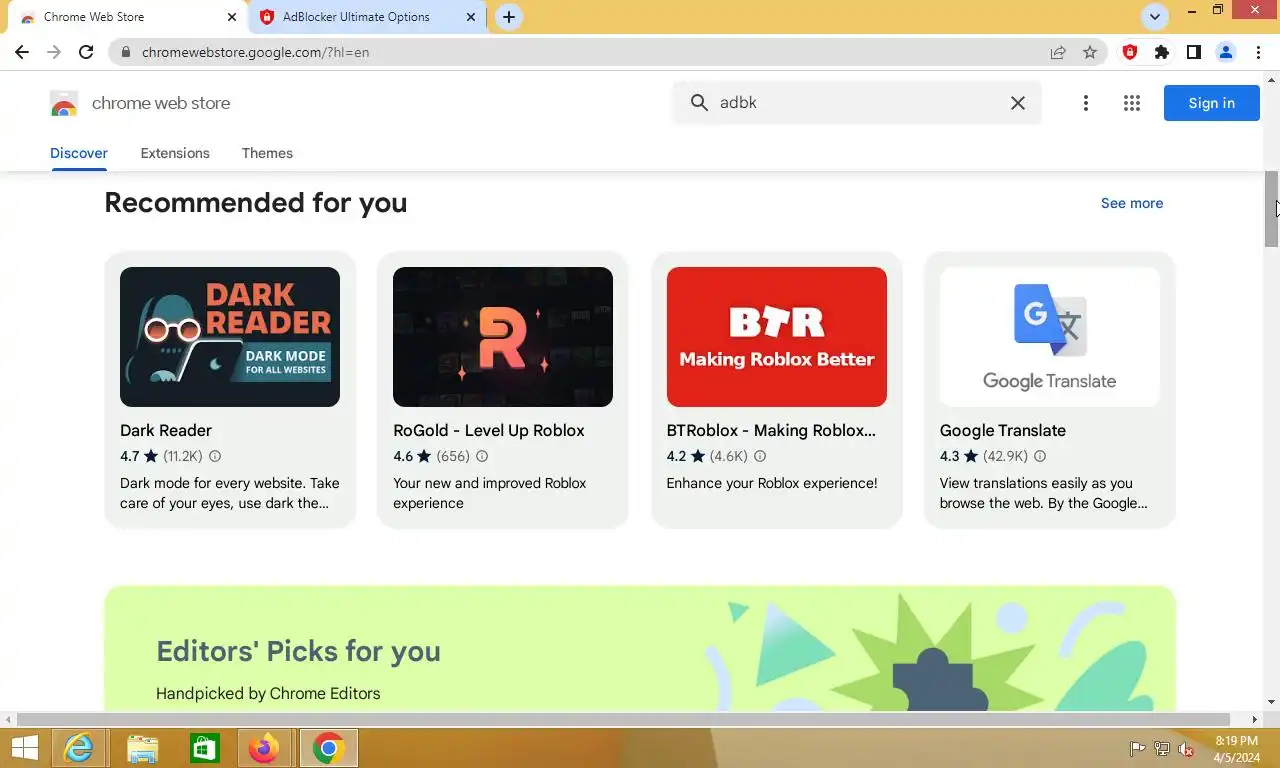Switch to AdBlocker Ultimate Options tab
Image resolution: width=1280 pixels, height=768 pixels.
pyautogui.click(x=368, y=17)
